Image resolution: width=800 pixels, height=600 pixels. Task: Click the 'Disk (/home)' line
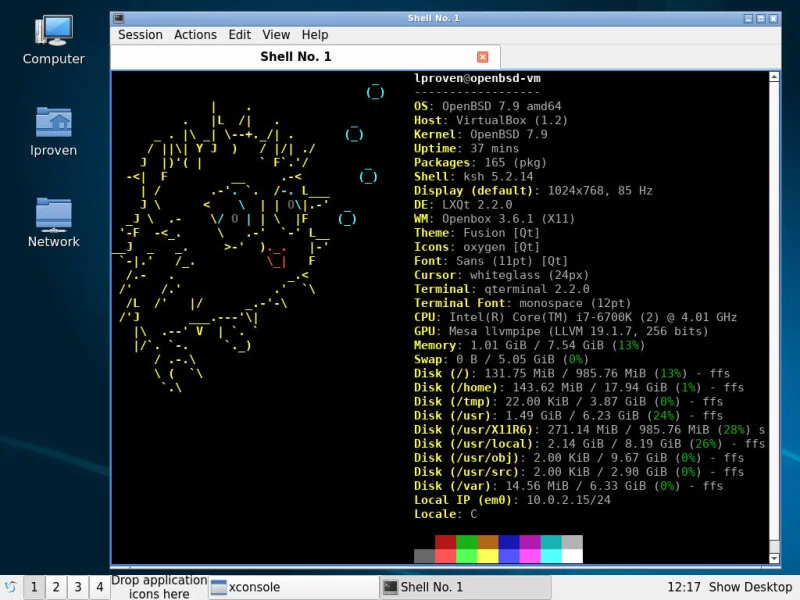[579, 388]
